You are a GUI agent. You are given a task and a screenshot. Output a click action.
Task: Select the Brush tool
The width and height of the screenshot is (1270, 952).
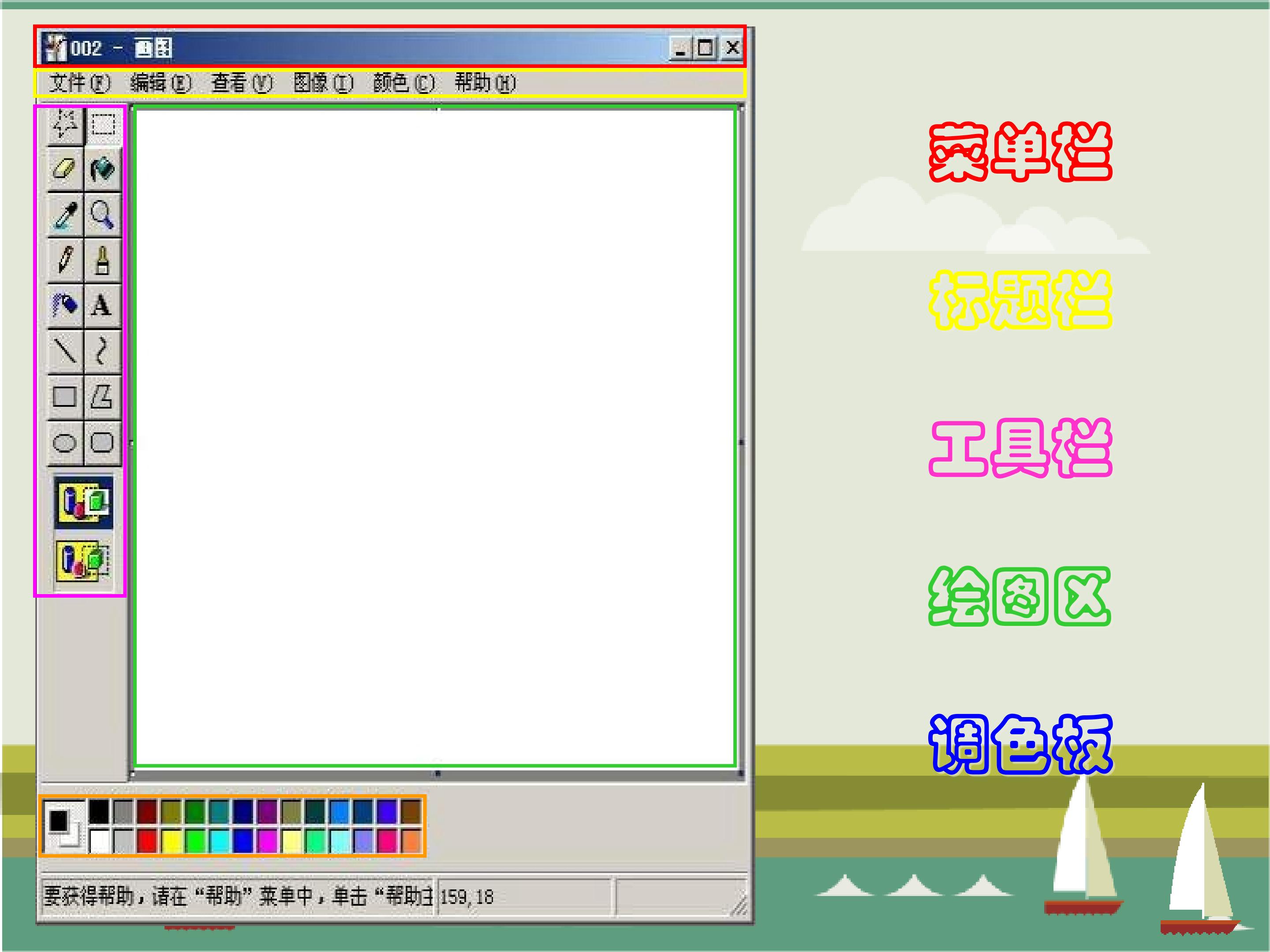click(x=103, y=260)
